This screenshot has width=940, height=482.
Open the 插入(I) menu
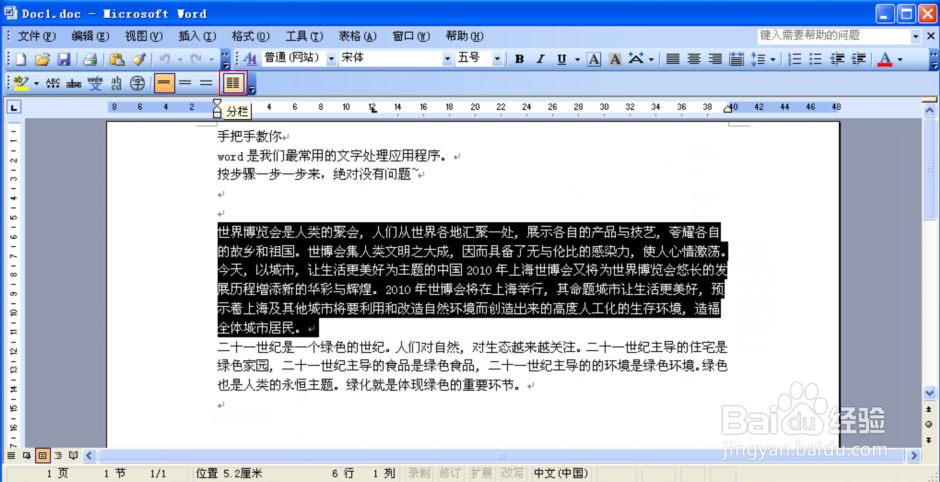(197, 36)
